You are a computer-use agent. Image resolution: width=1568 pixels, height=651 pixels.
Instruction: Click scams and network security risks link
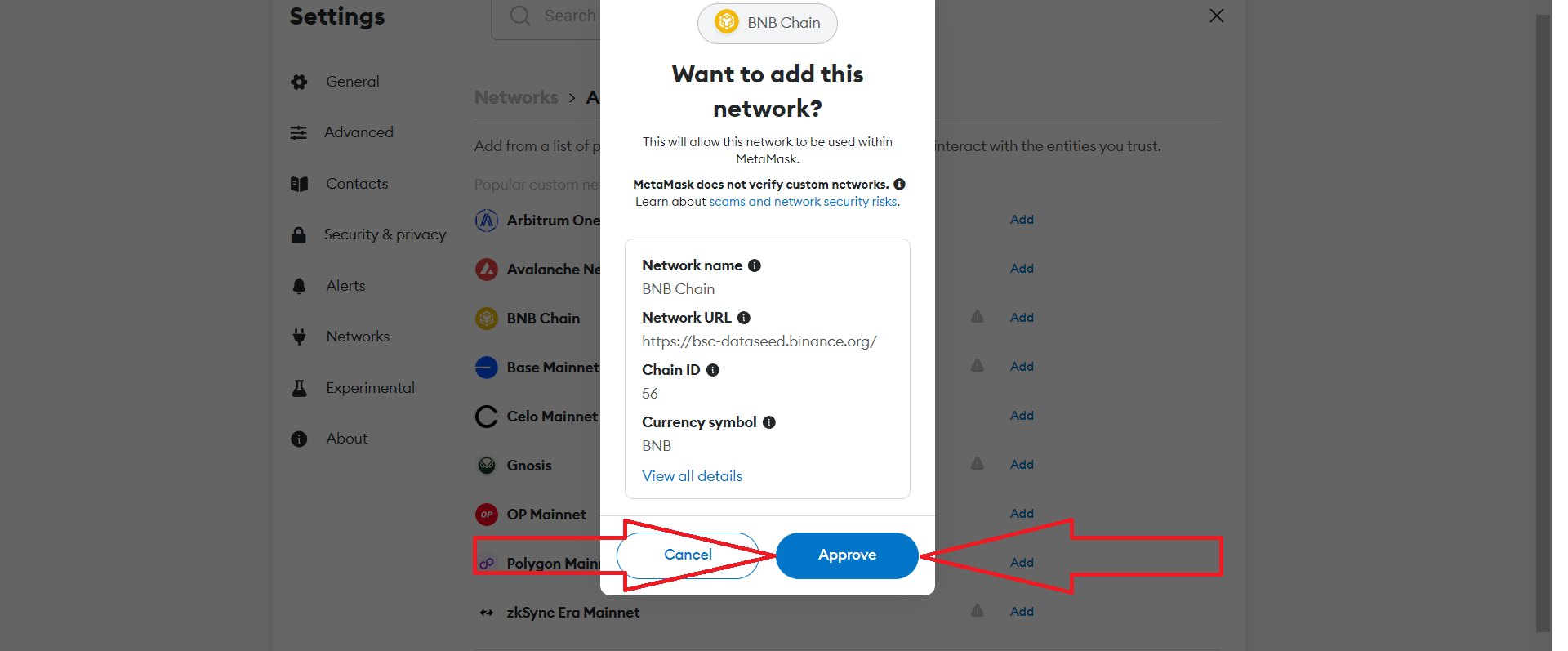[803, 201]
